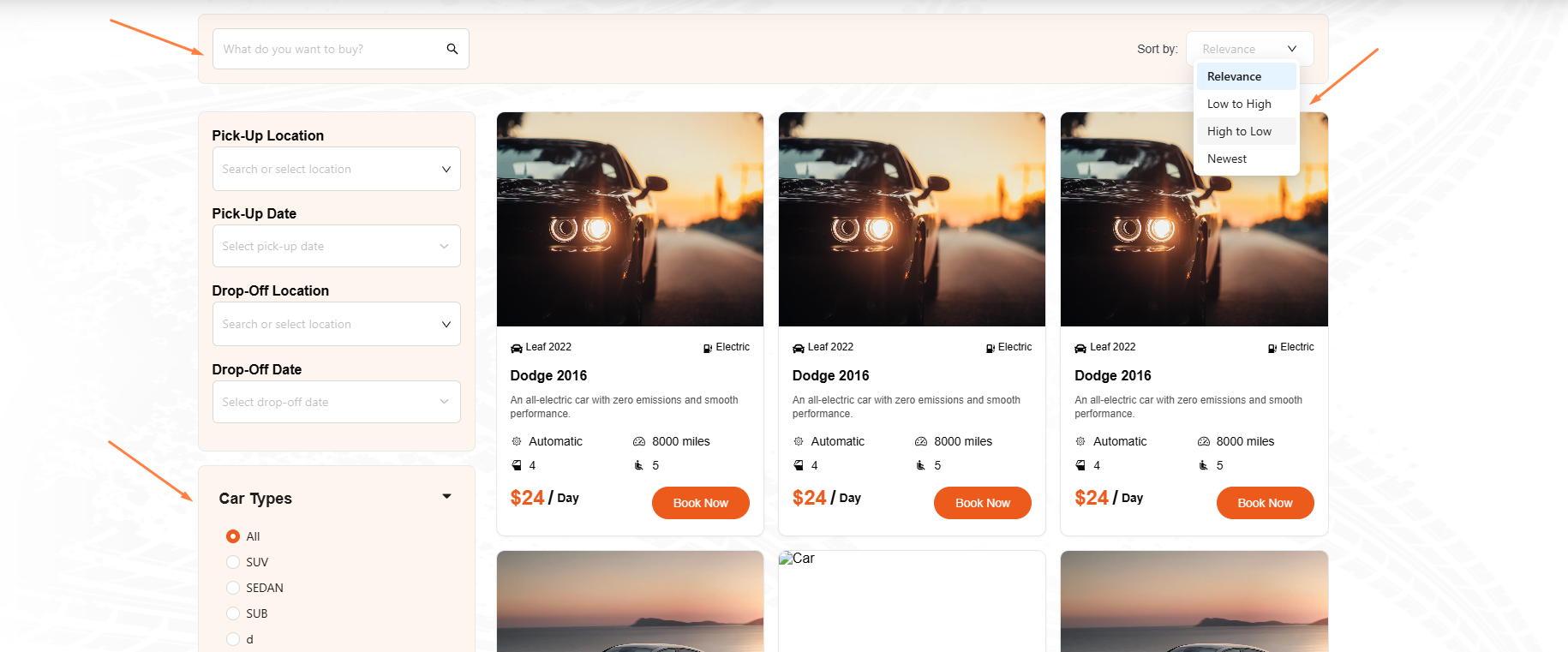This screenshot has width=1568, height=652.
Task: Choose Newest in sort menu
Action: tap(1227, 159)
